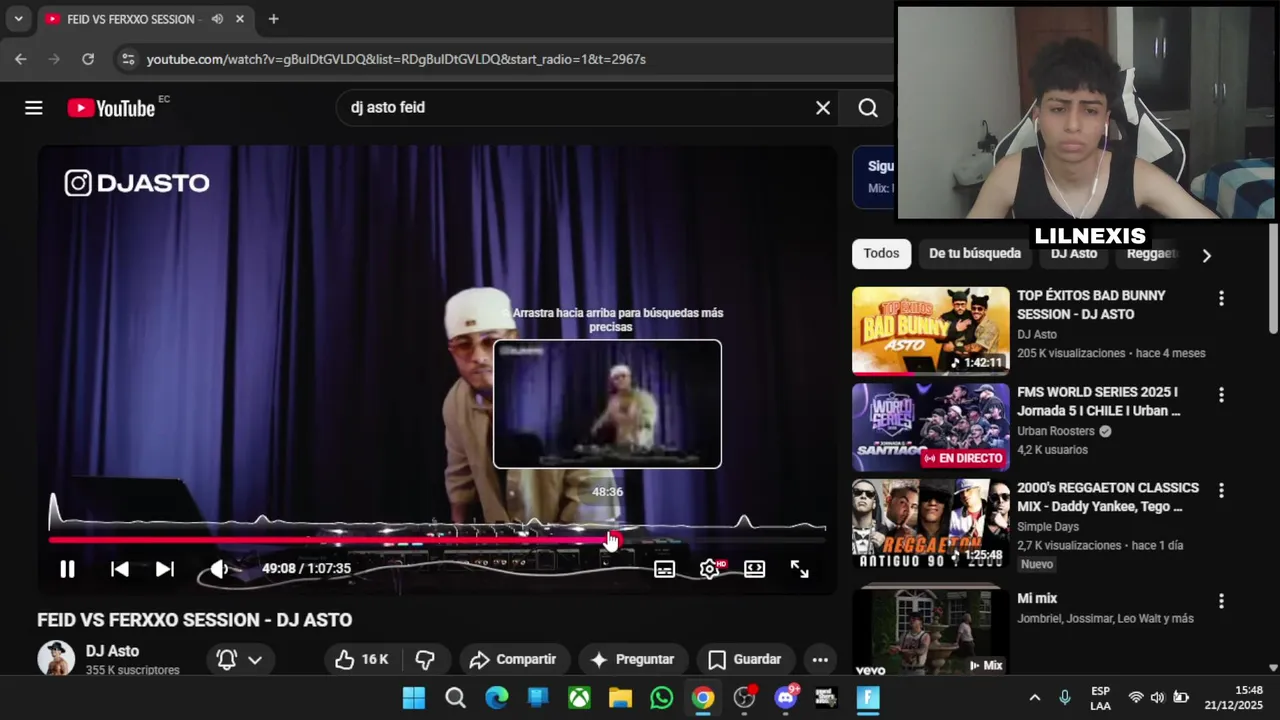Open the taskbar microphone indicator
Screen dimensions: 1280x720
click(x=1065, y=698)
